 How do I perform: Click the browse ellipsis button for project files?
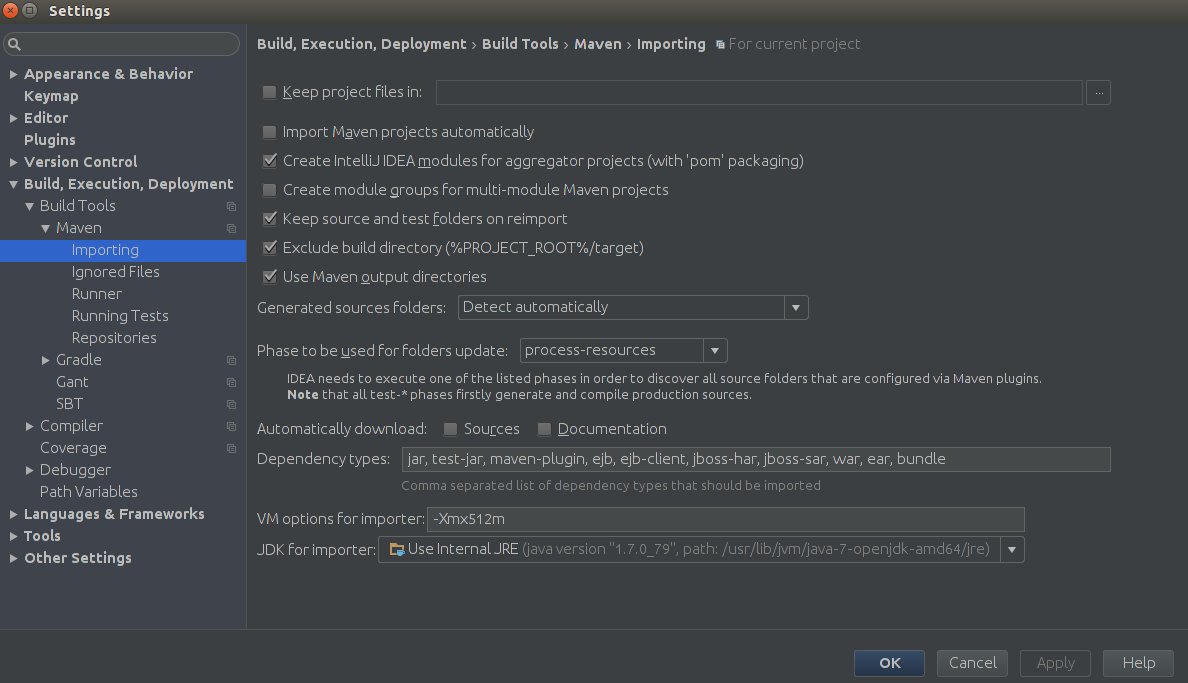(x=1099, y=93)
